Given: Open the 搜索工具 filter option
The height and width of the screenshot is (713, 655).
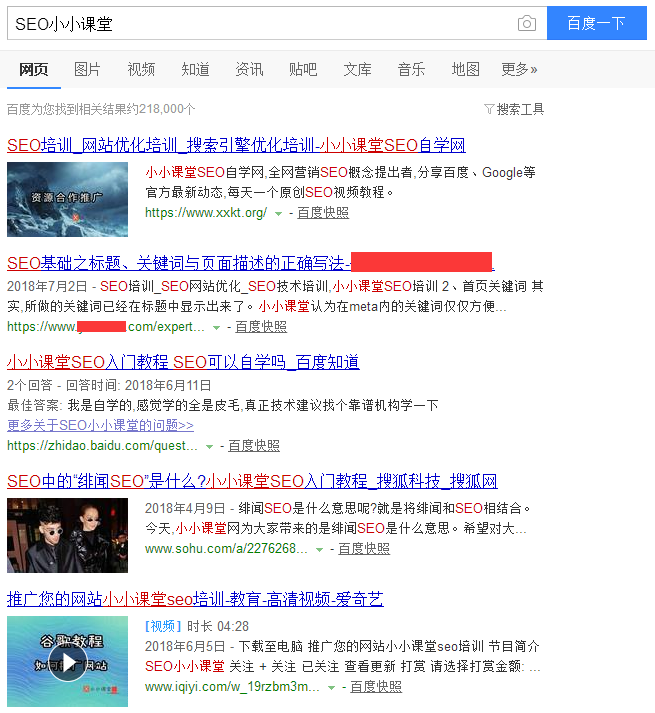Looking at the screenshot, I should pos(520,109).
